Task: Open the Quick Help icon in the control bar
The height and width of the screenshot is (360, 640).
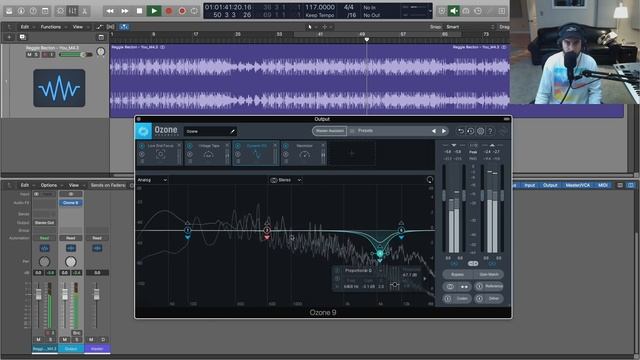Action: click(33, 11)
